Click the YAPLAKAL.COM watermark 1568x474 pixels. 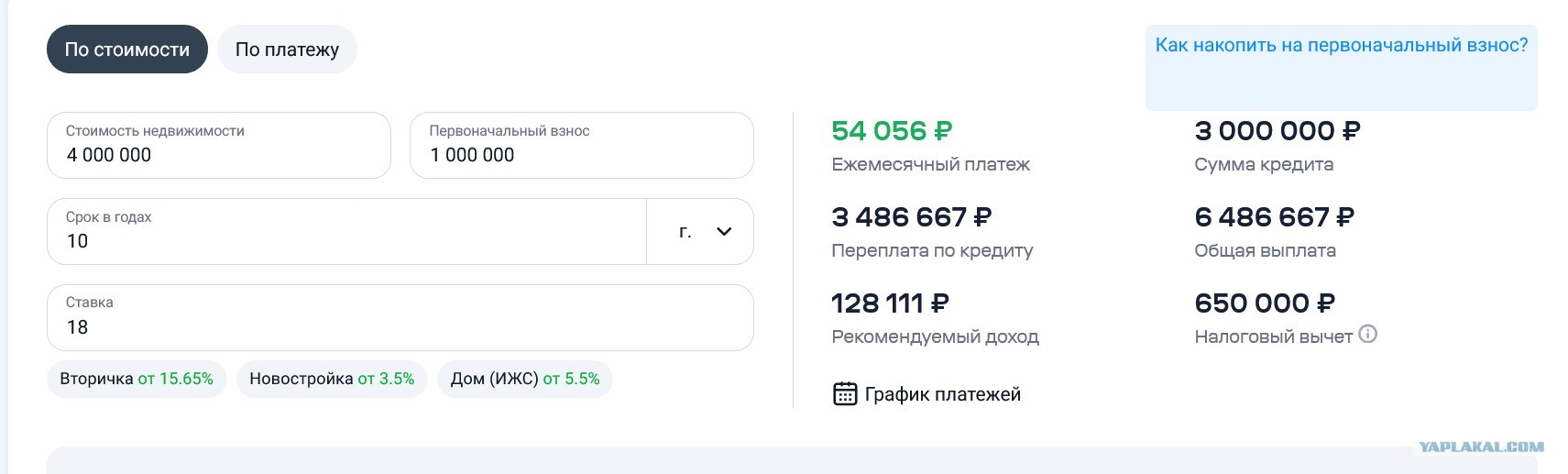point(1481,446)
